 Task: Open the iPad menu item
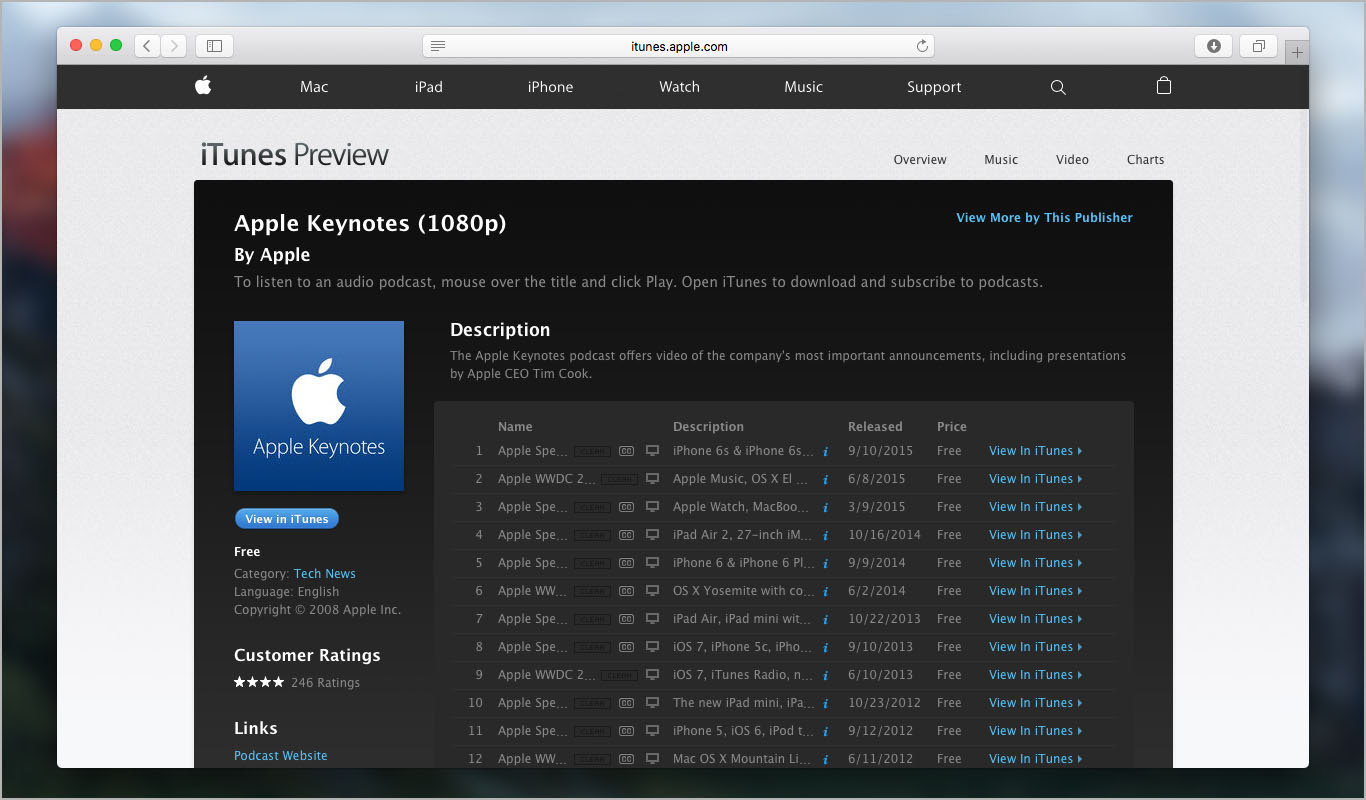coord(428,87)
